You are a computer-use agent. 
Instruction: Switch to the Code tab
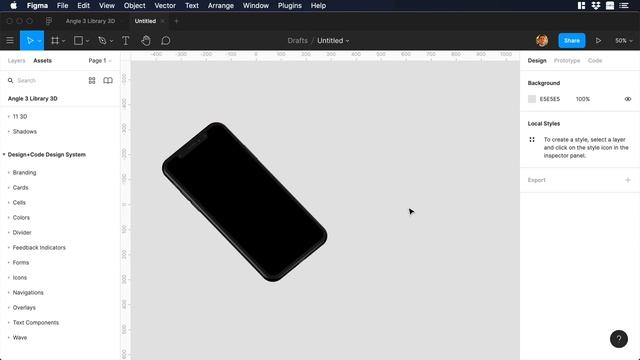click(x=595, y=60)
